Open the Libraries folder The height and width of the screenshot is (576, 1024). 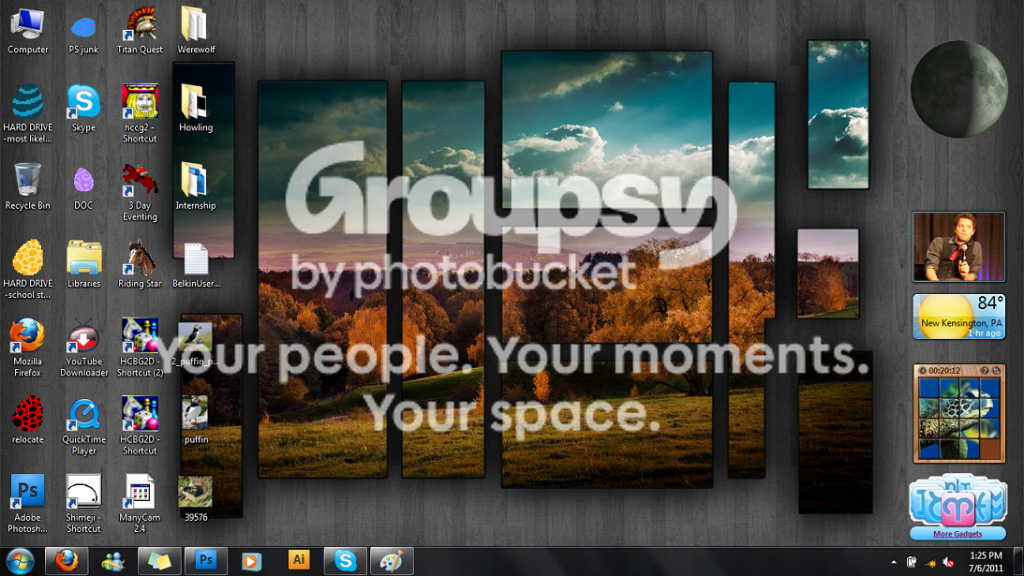[x=84, y=264]
